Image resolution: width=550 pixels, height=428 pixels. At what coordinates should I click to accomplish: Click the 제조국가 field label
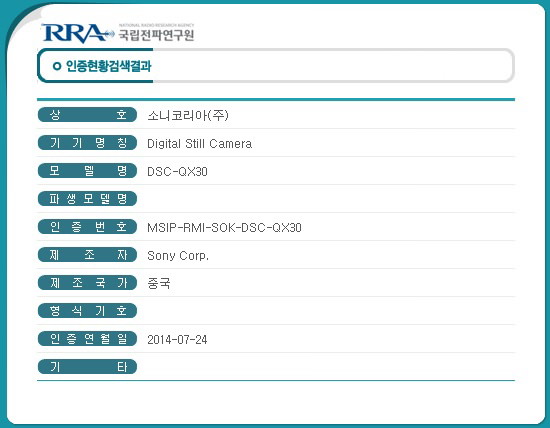pyautogui.click(x=87, y=283)
